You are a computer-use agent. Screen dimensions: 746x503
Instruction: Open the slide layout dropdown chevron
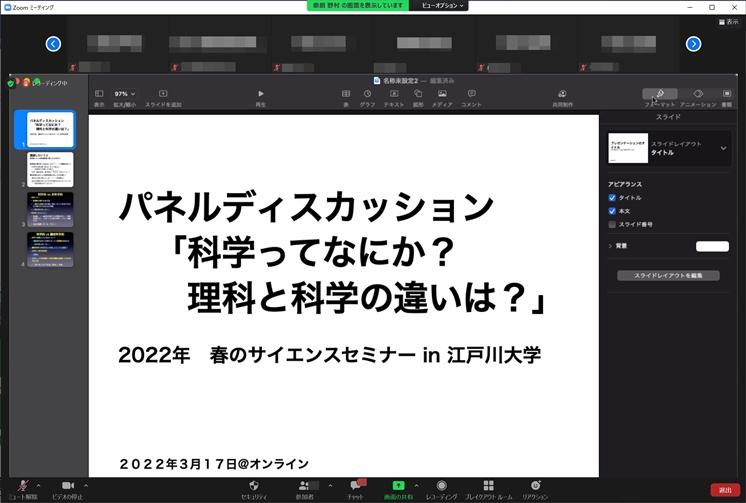coord(723,148)
